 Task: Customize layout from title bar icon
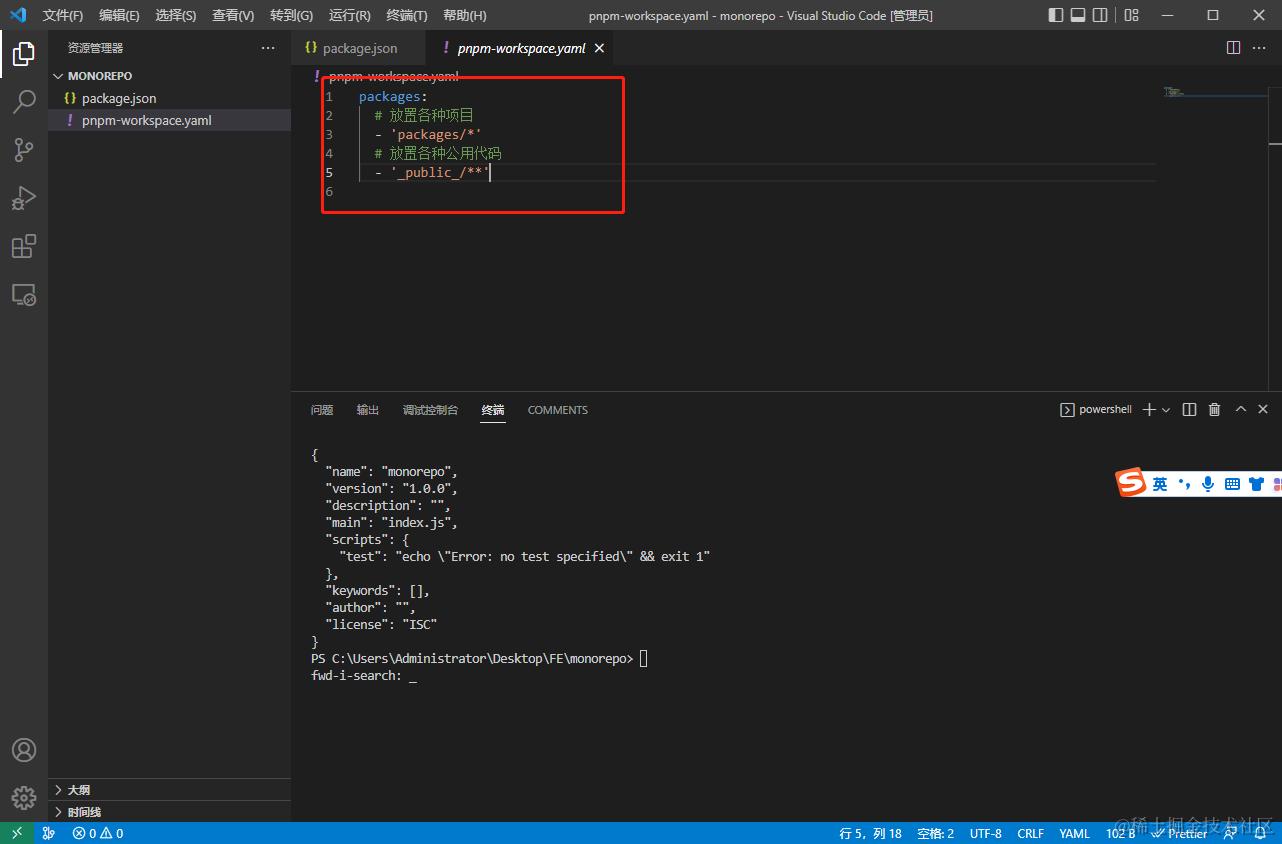click(x=1132, y=15)
